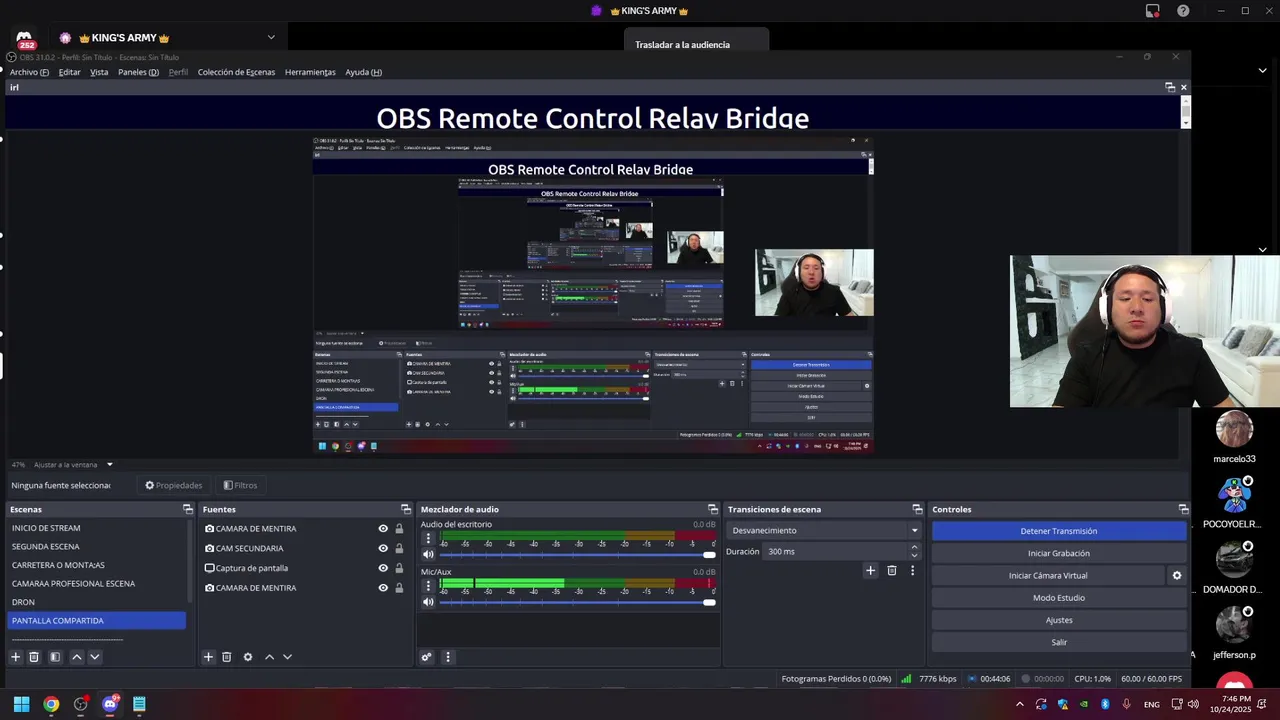This screenshot has width=1280, height=720.
Task: Open the Archivo menu
Action: click(x=29, y=72)
